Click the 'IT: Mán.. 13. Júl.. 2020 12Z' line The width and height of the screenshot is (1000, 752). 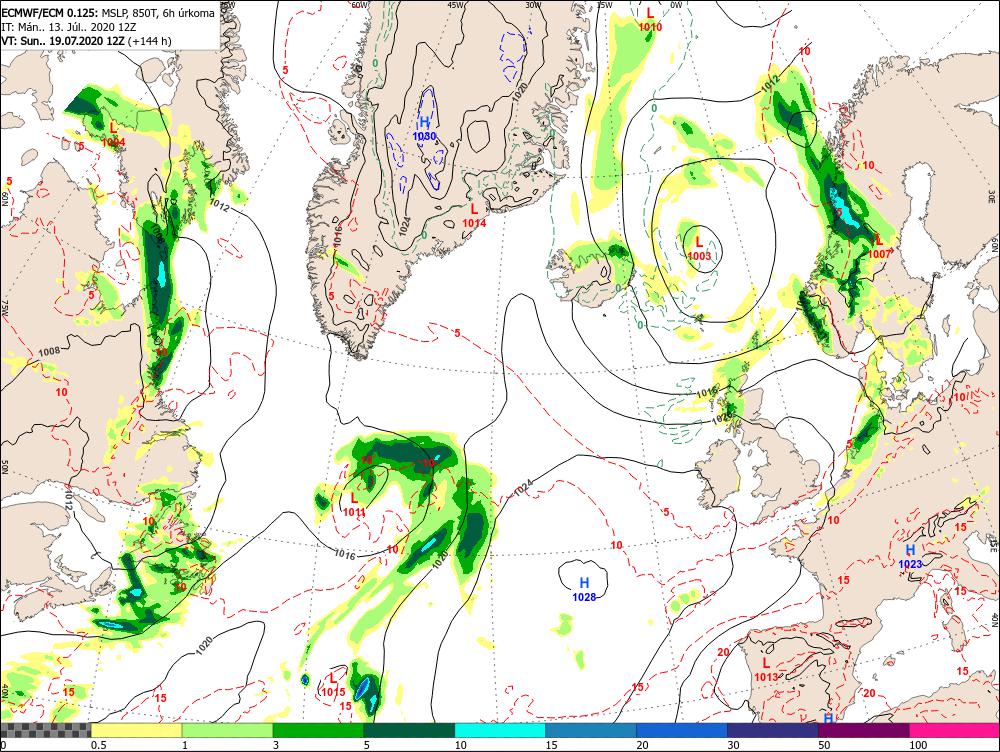[68, 27]
